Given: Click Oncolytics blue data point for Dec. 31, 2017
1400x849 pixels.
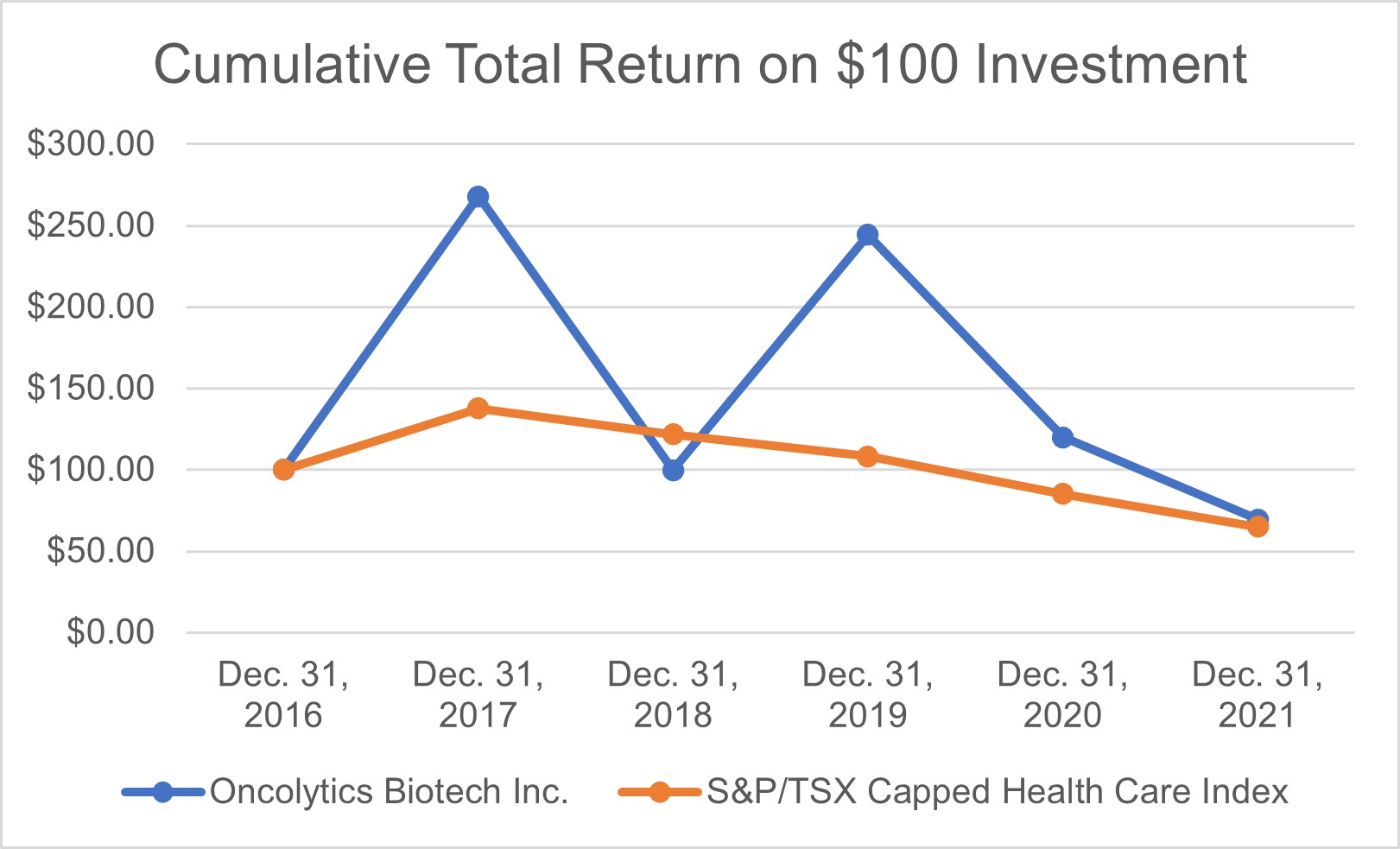Looking at the screenshot, I should click(478, 197).
